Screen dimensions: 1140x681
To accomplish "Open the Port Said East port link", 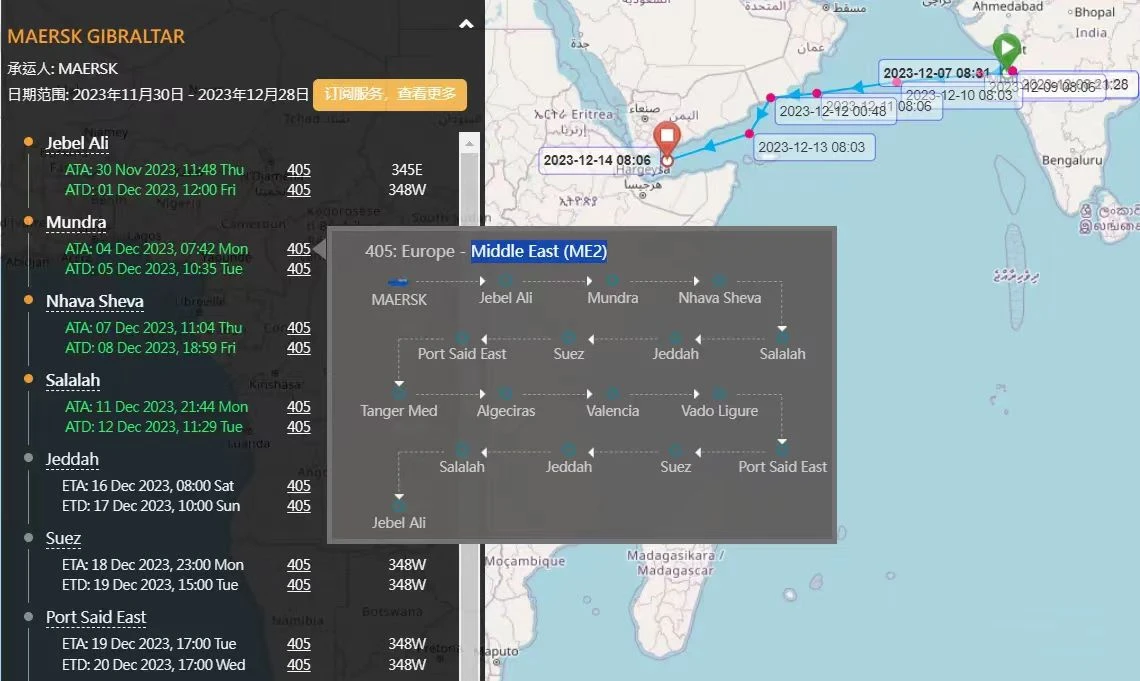I will 96,618.
